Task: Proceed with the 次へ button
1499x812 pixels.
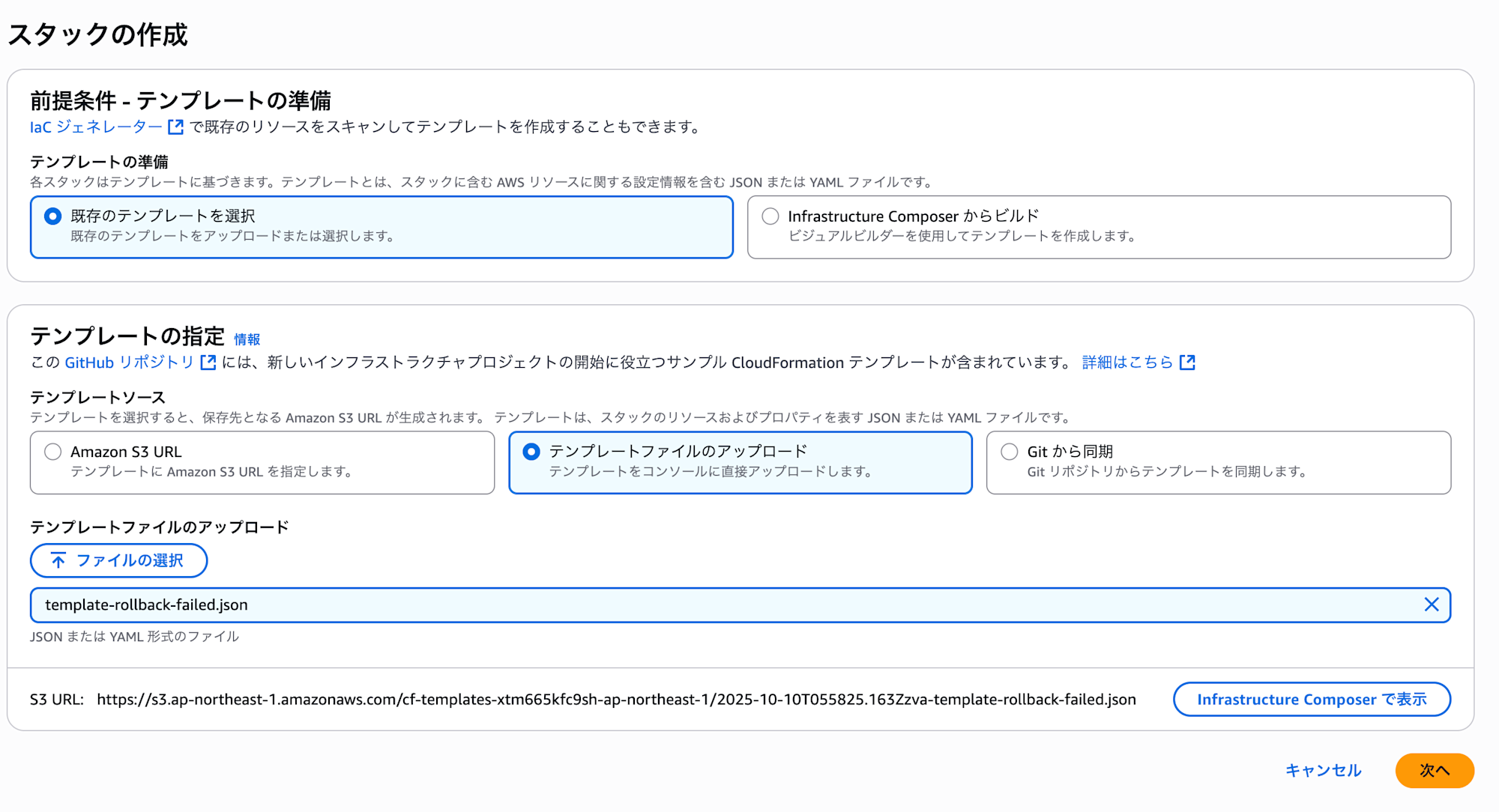Action: pyautogui.click(x=1434, y=770)
